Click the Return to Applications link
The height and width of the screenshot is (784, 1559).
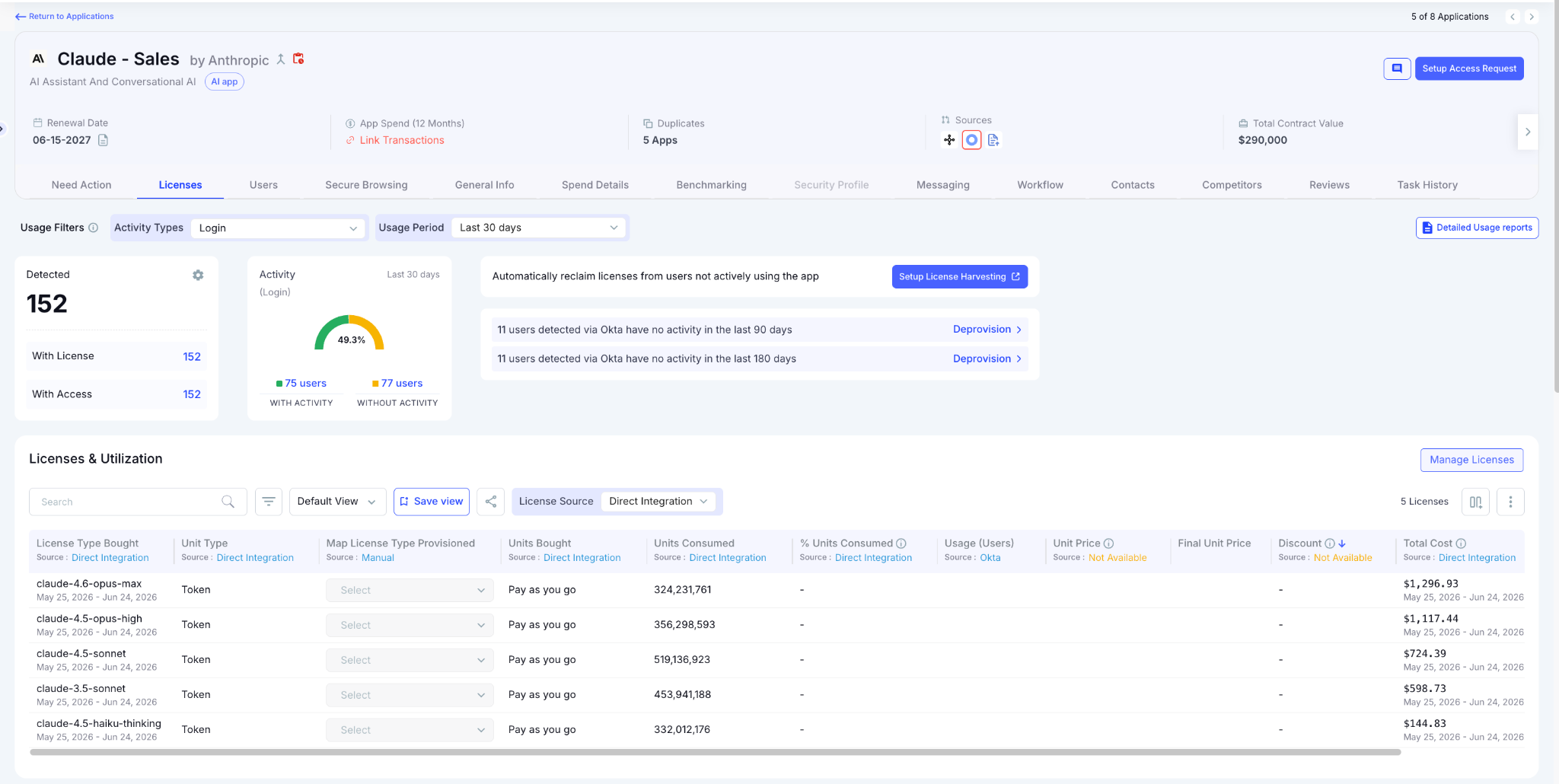[71, 17]
